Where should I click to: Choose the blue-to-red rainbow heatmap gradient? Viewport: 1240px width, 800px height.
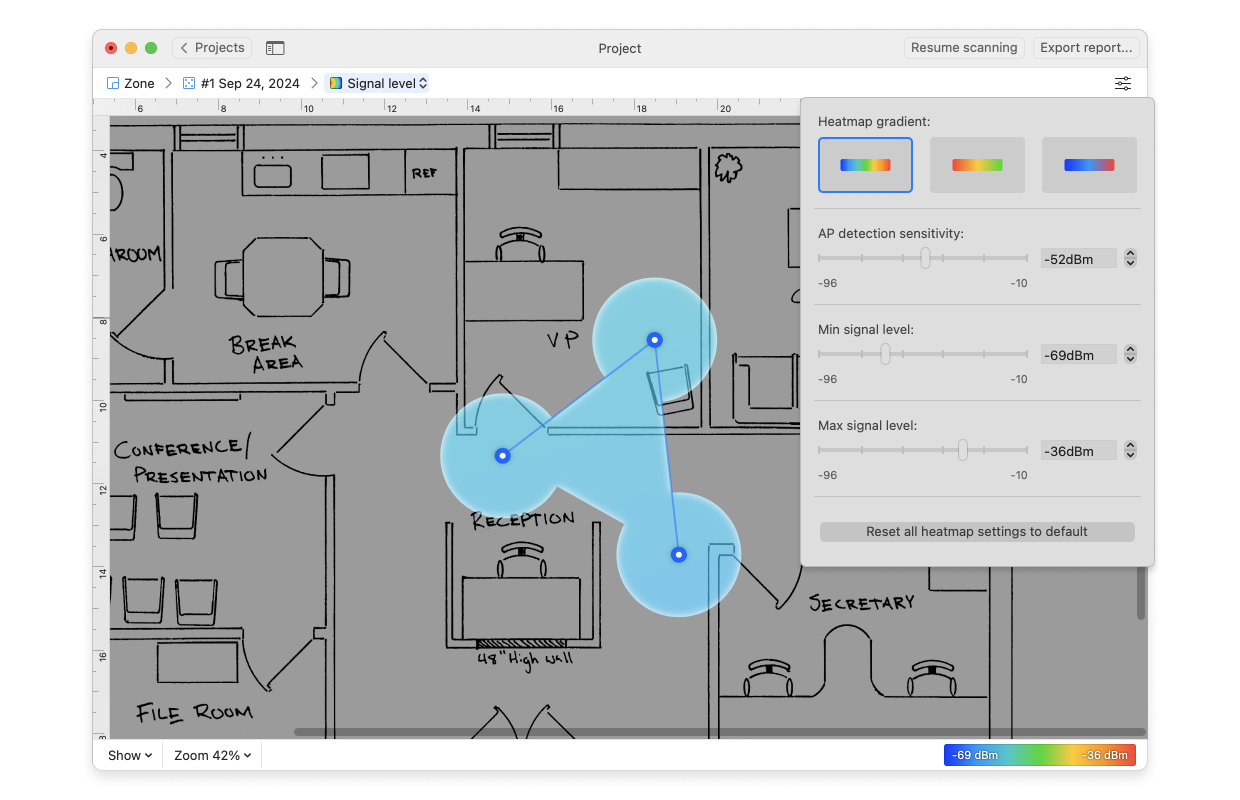[x=865, y=165]
